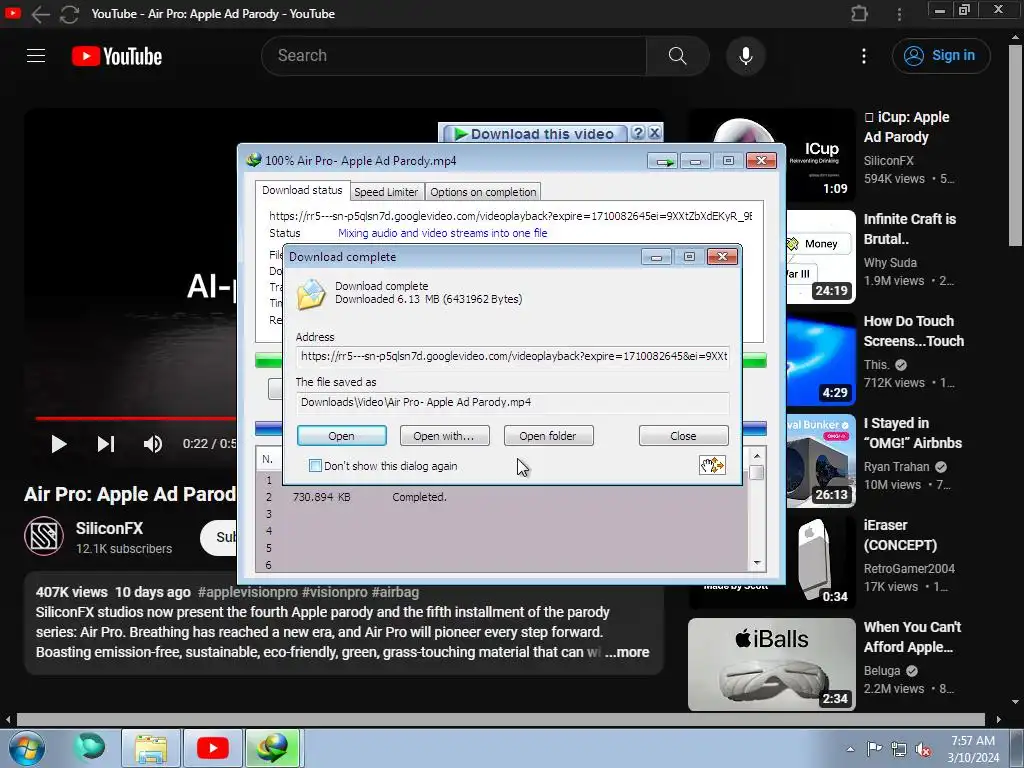This screenshot has width=1024, height=768.
Task: Click the Download this video panel button
Action: tap(535, 134)
